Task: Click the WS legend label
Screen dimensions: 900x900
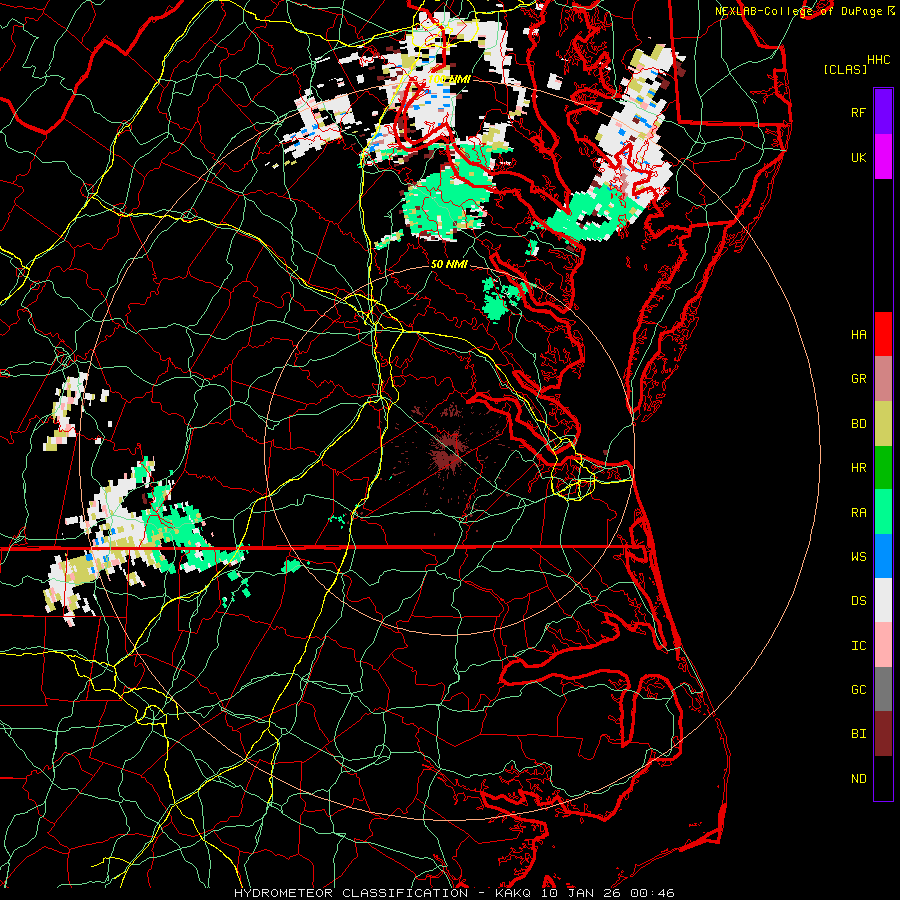Action: 858,557
